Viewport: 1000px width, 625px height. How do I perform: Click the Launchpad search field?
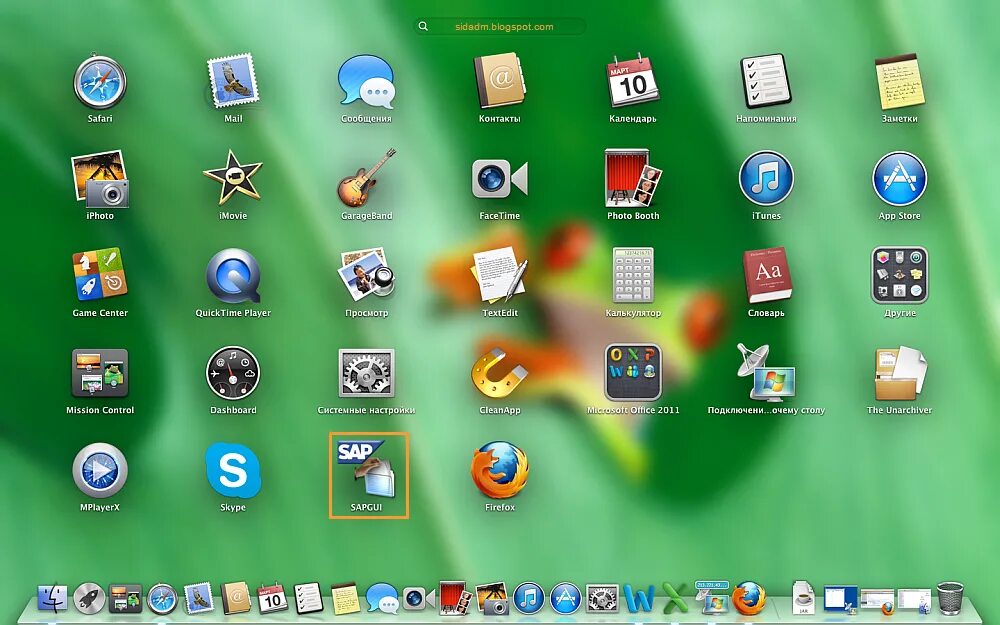point(499,27)
